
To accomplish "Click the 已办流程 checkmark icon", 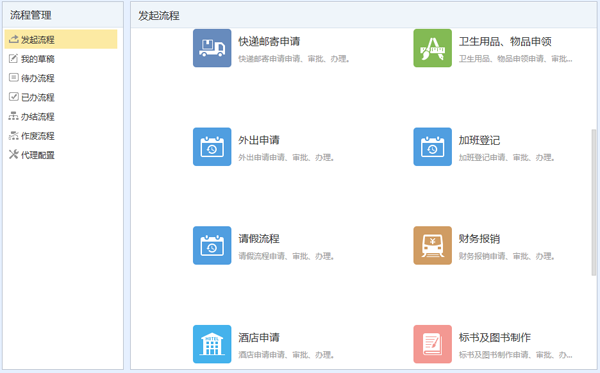I will [13, 97].
